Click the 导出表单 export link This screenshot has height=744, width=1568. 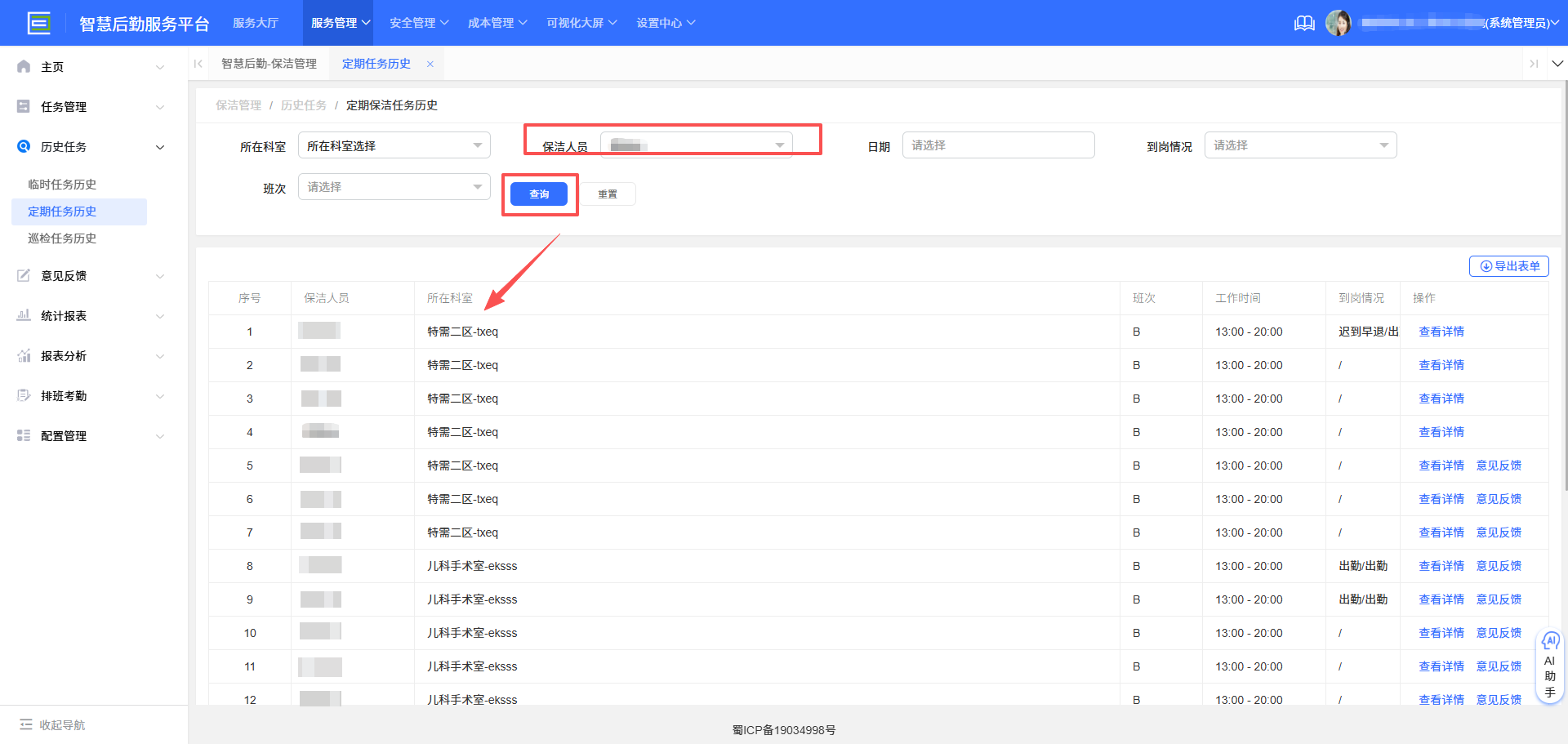pos(1508,266)
